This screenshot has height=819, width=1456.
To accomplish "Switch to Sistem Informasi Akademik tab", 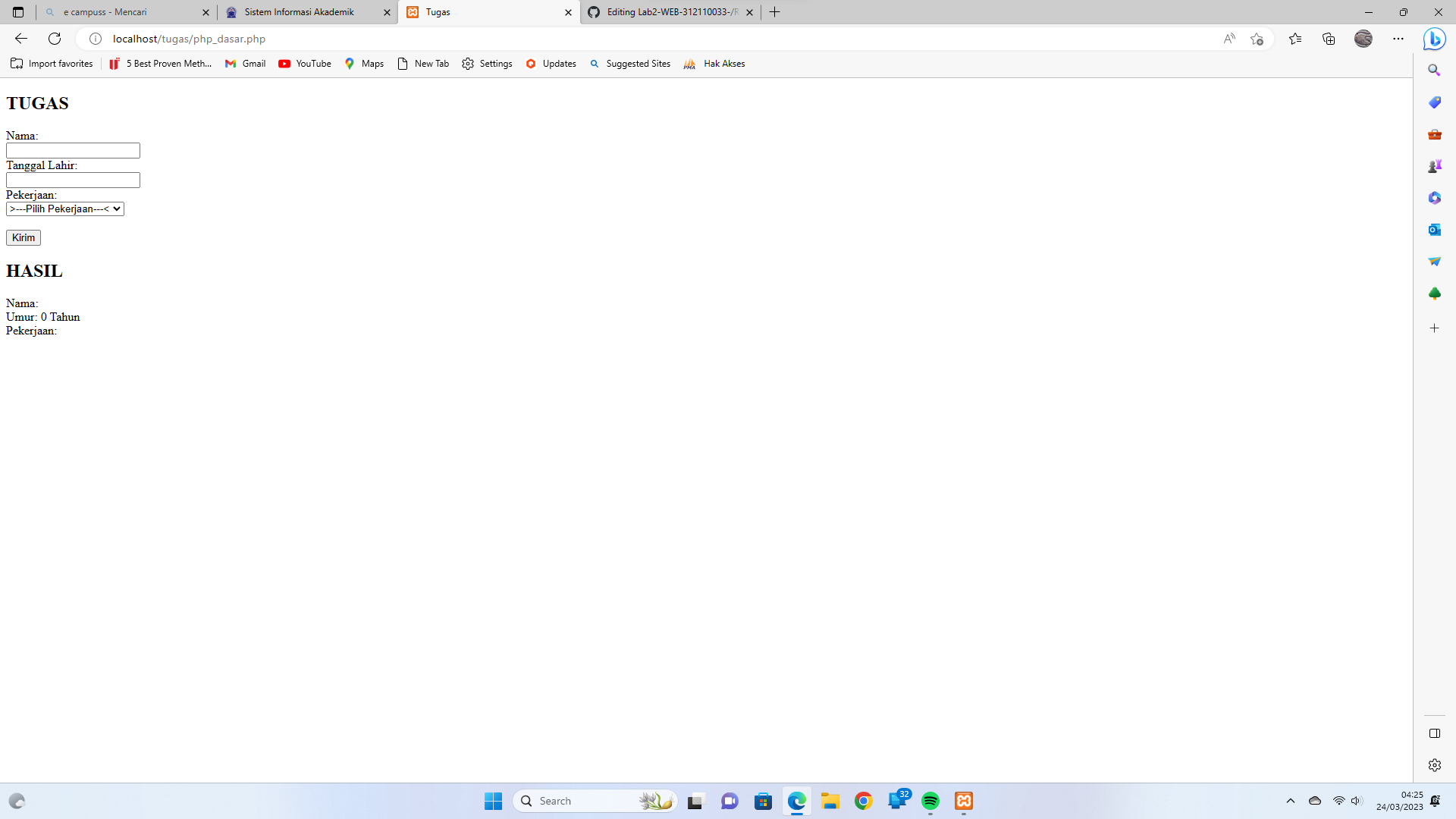I will pos(300,12).
